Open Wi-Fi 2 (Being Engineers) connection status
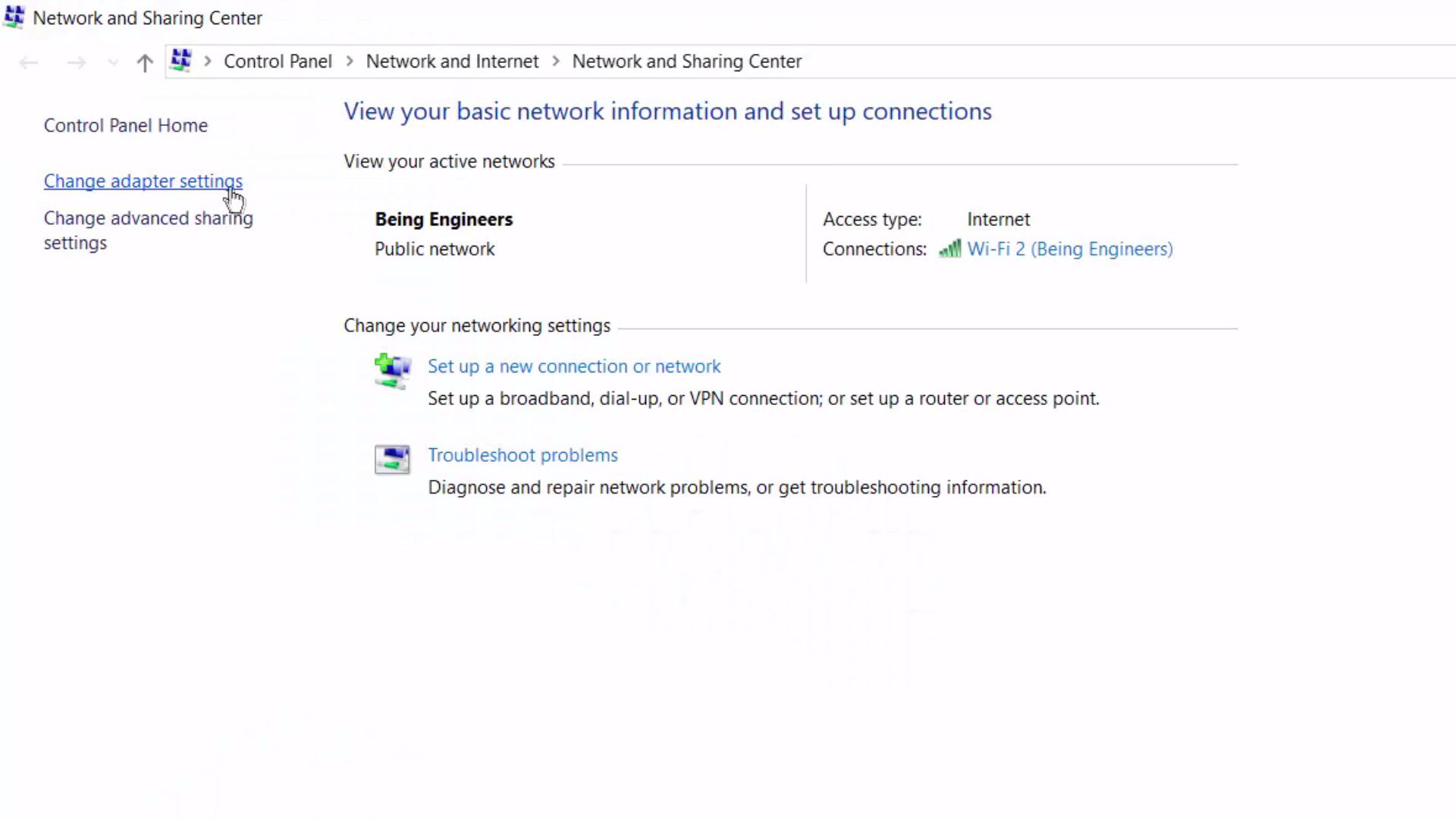The image size is (1456, 819). tap(1070, 249)
